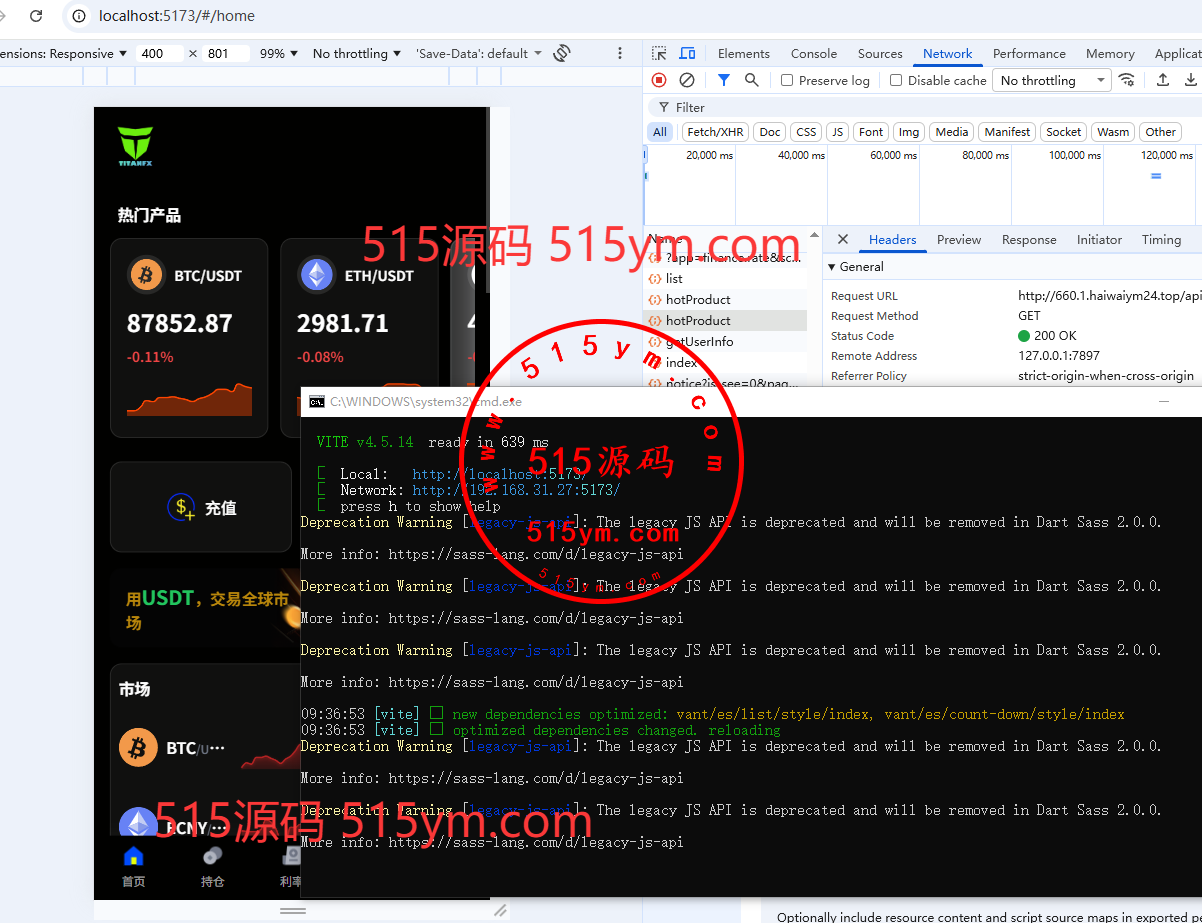Reload the browser page
The image size is (1202, 923).
pos(36,16)
